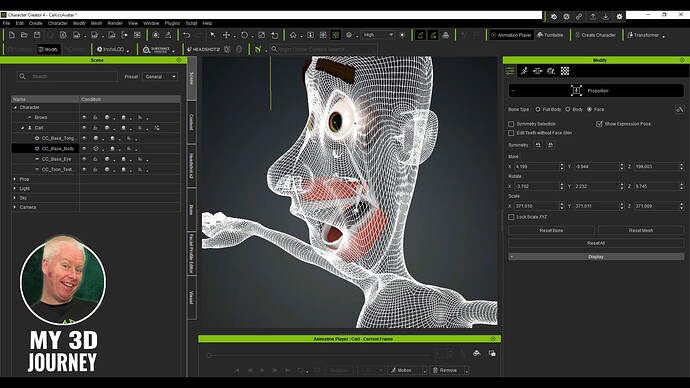Click the Reset Bone button

[551, 231]
